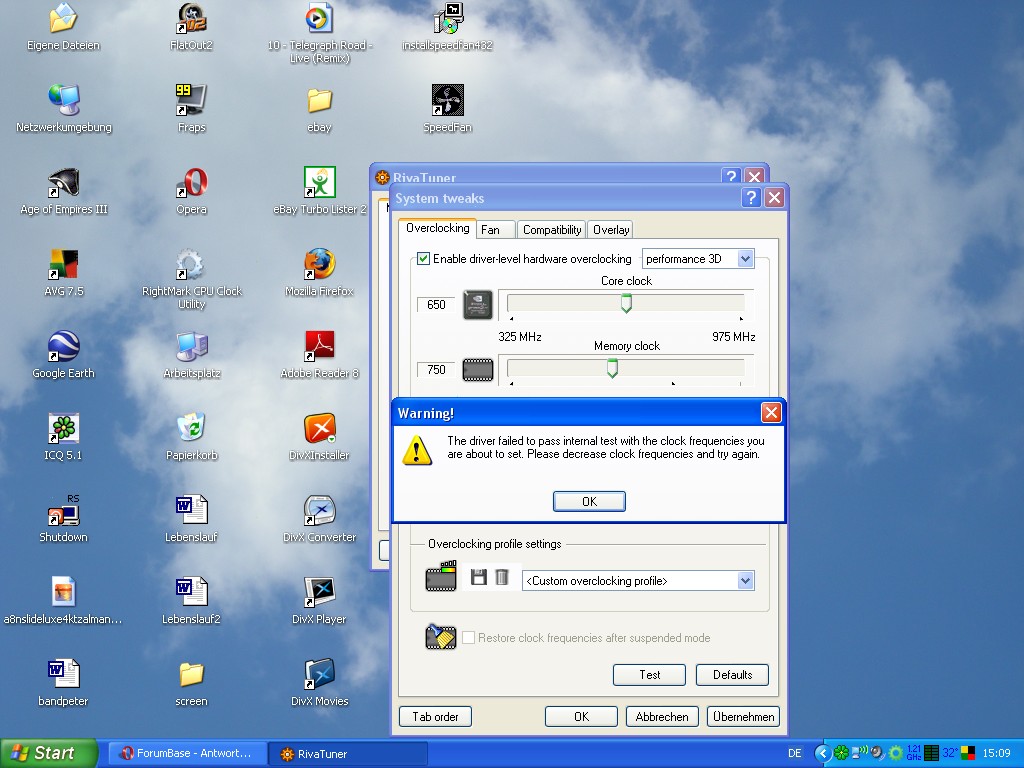Click the speaker volume tray icon
The image size is (1024, 768).
pyautogui.click(x=878, y=753)
